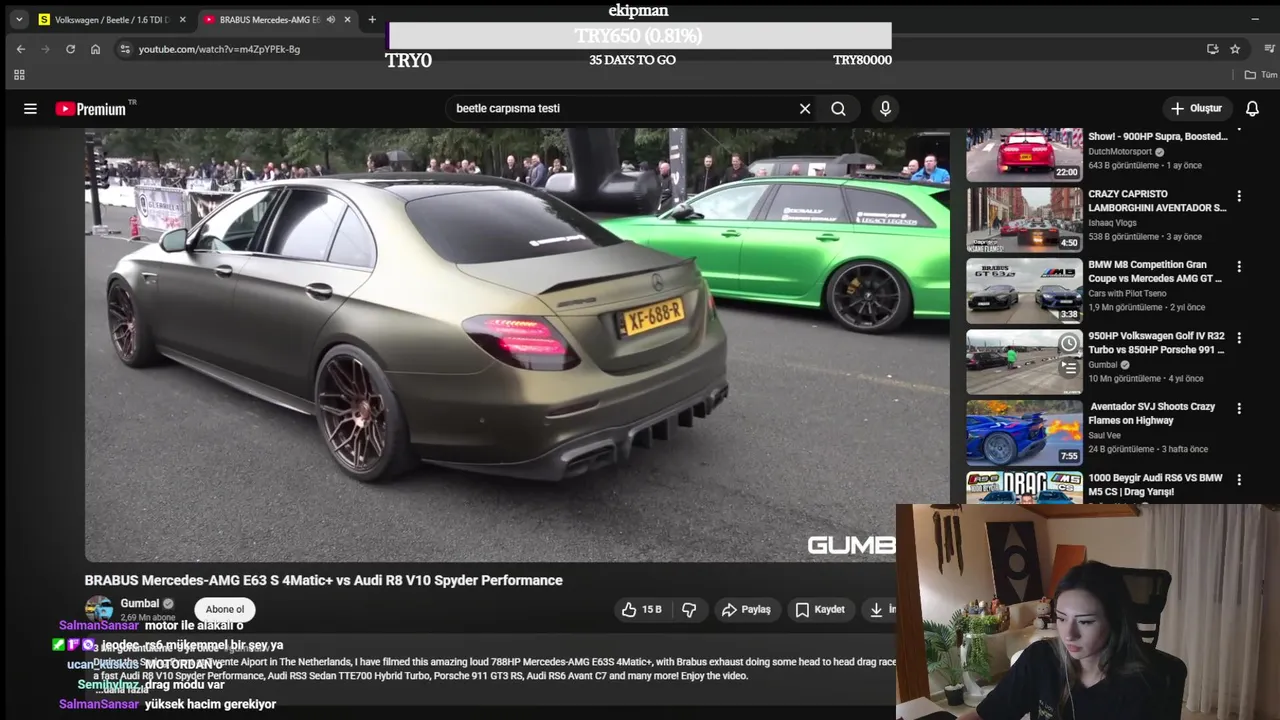This screenshot has width=1280, height=720.
Task: Reload the YouTube page
Action: 70,49
